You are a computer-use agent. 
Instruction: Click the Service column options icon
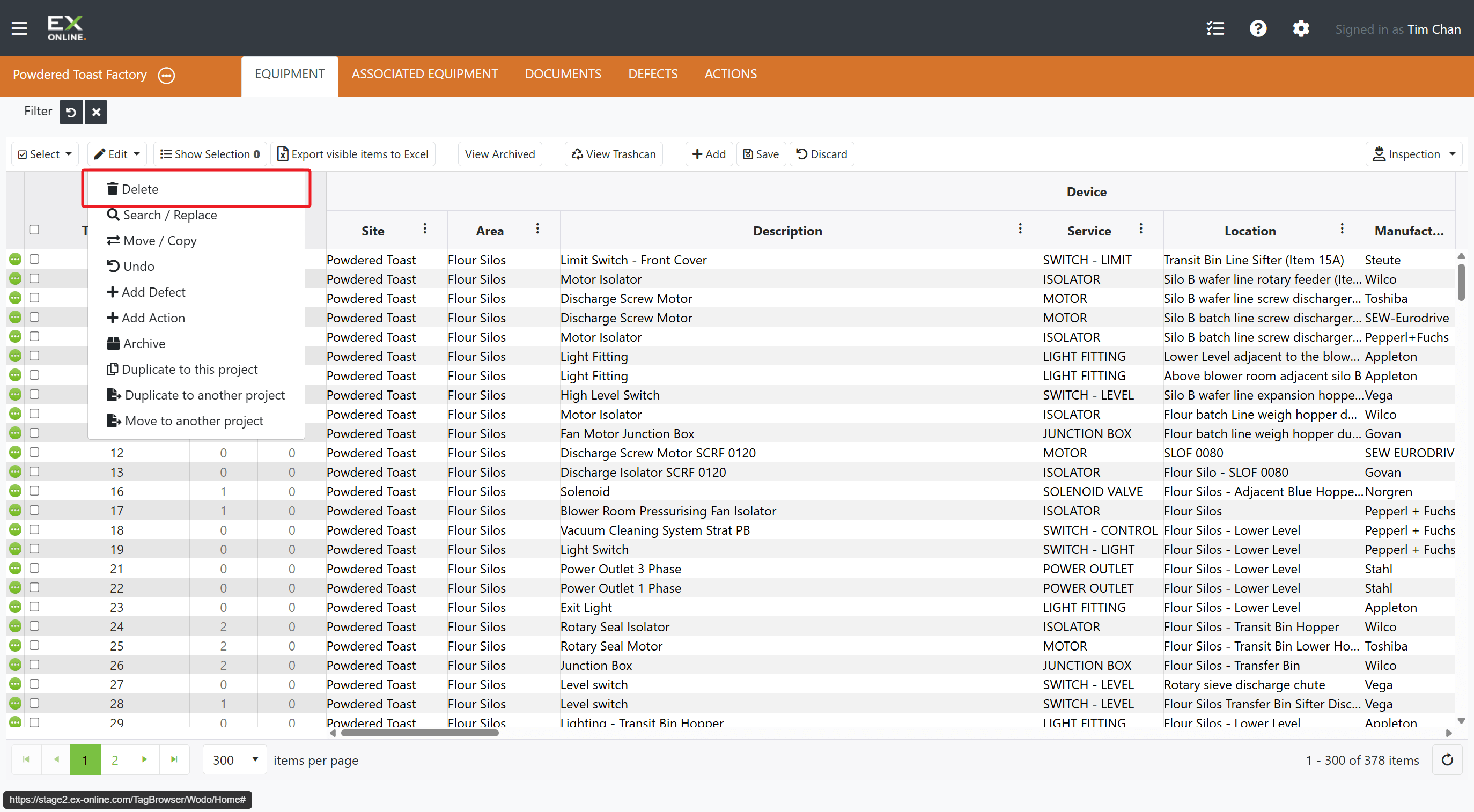[x=1140, y=229]
